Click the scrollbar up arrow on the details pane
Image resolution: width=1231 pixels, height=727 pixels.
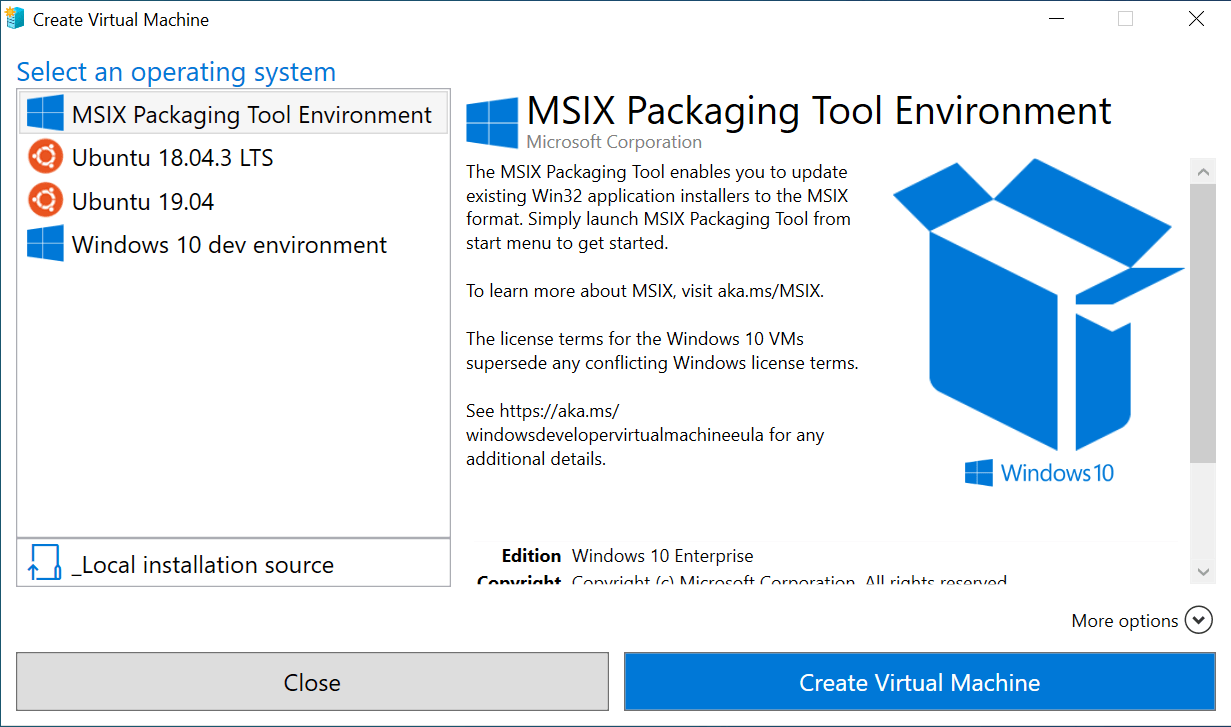pyautogui.click(x=1203, y=170)
